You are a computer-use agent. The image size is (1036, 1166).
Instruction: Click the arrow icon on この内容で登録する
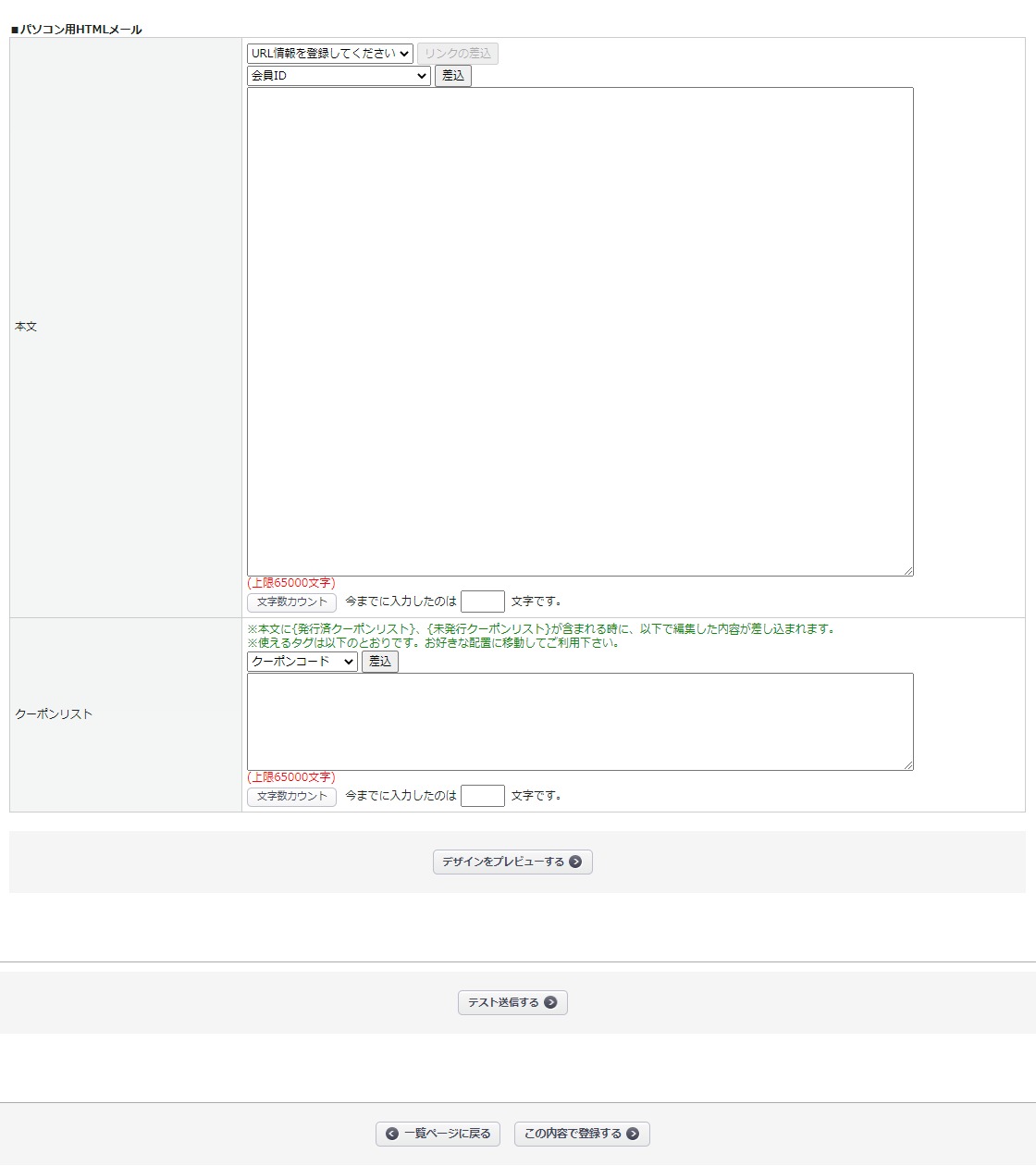point(633,1134)
